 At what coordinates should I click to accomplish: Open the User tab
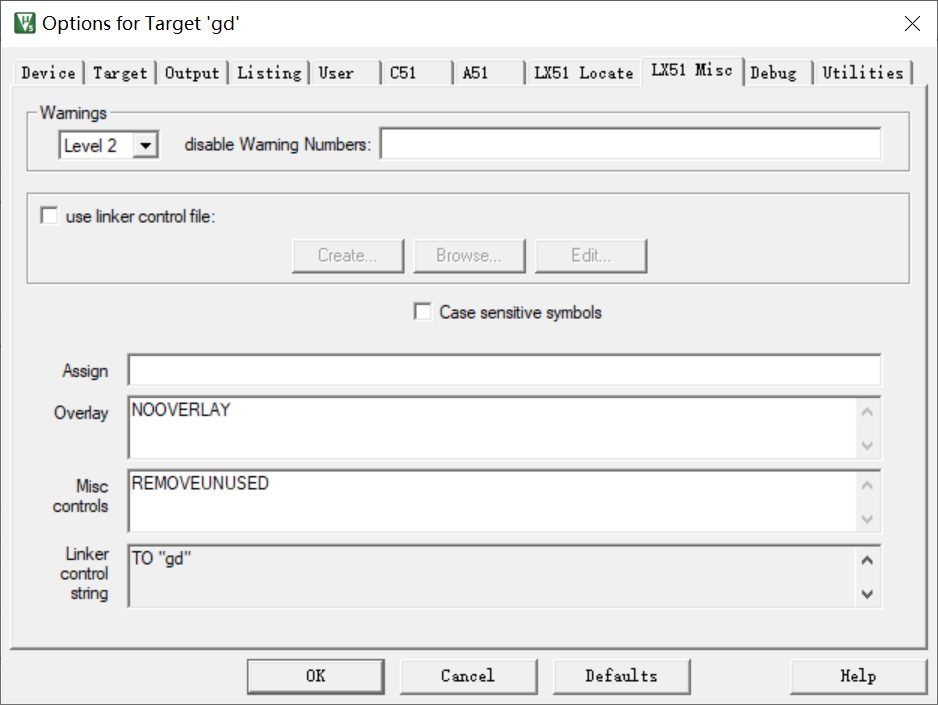[345, 73]
